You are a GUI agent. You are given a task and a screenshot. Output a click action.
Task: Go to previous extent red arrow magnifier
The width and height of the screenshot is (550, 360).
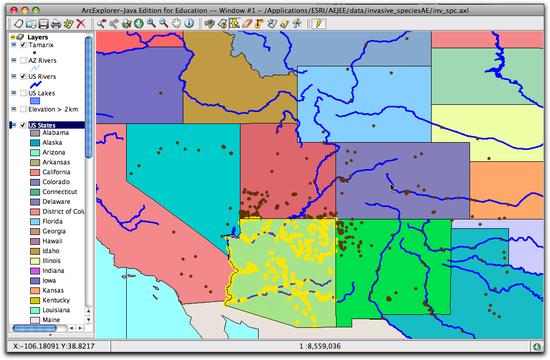coord(101,24)
